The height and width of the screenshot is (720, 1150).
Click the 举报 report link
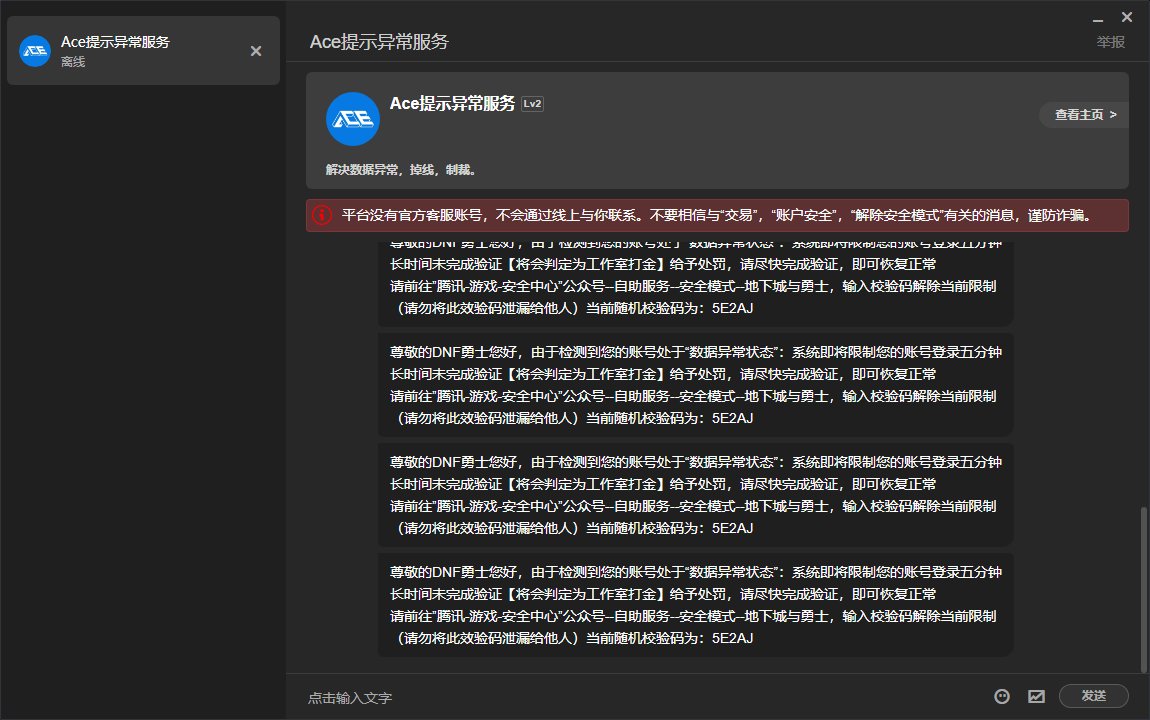point(1110,42)
